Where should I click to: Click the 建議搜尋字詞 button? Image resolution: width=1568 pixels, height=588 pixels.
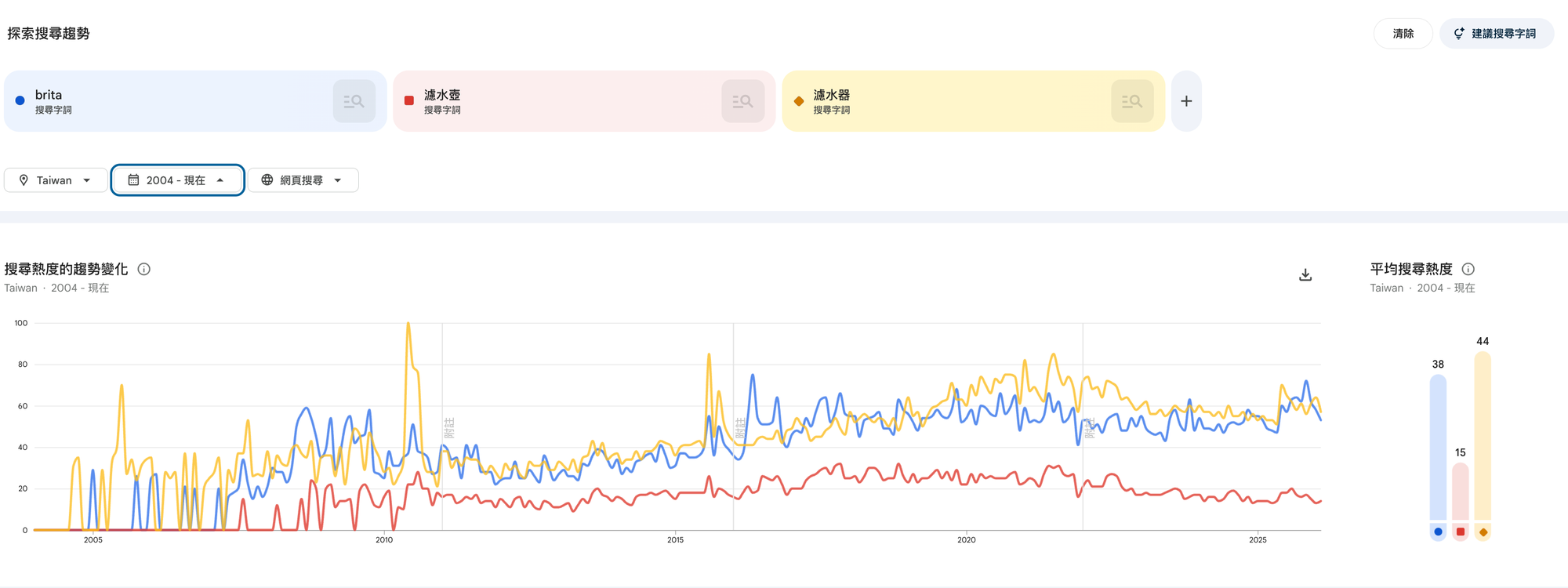(1496, 34)
